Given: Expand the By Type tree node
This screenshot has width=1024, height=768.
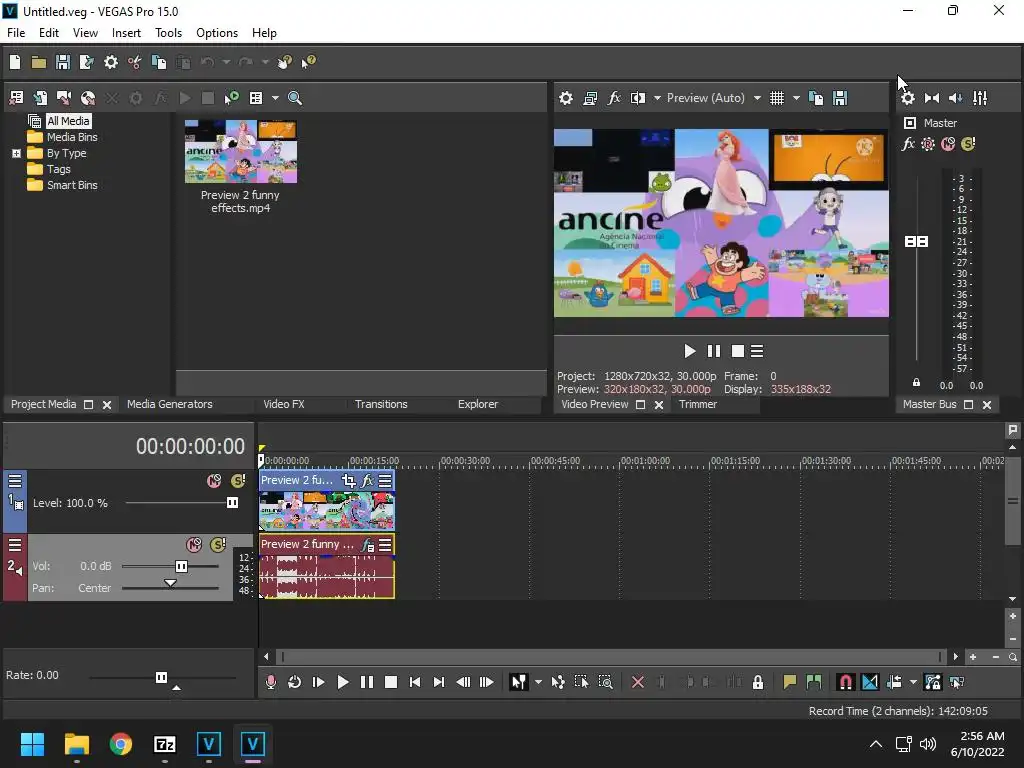Looking at the screenshot, I should [x=16, y=153].
